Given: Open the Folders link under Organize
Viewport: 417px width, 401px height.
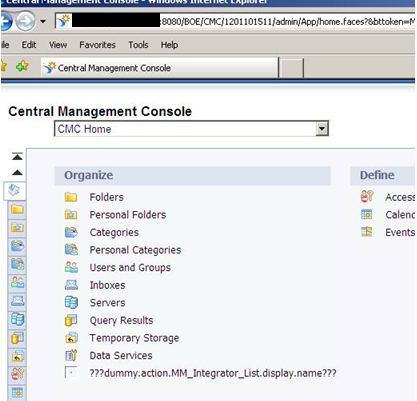Looking at the screenshot, I should [106, 197].
